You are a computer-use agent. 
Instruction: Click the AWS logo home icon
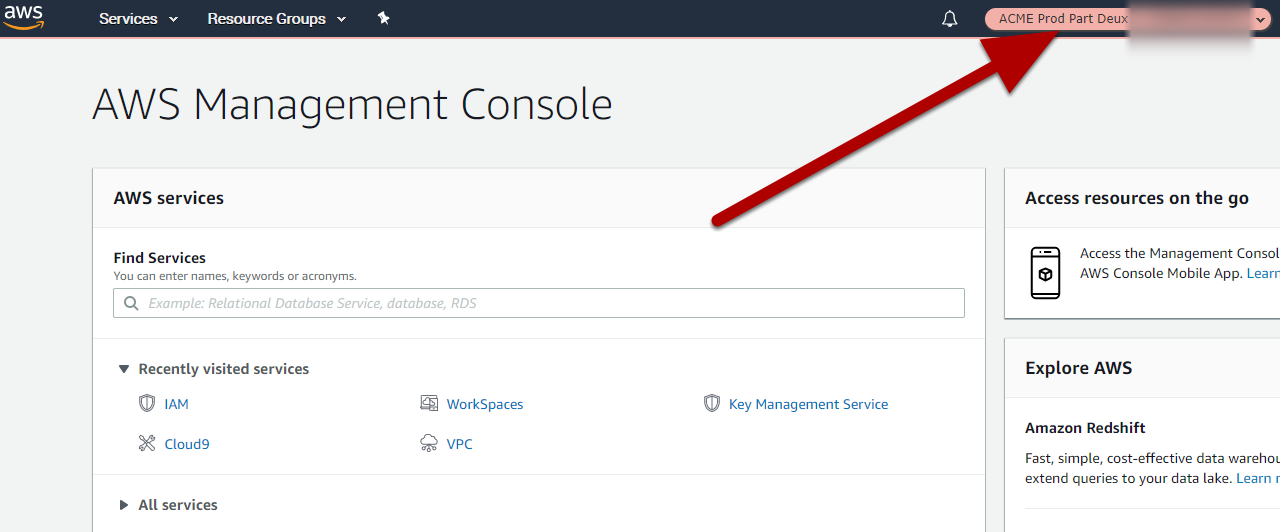(23, 18)
